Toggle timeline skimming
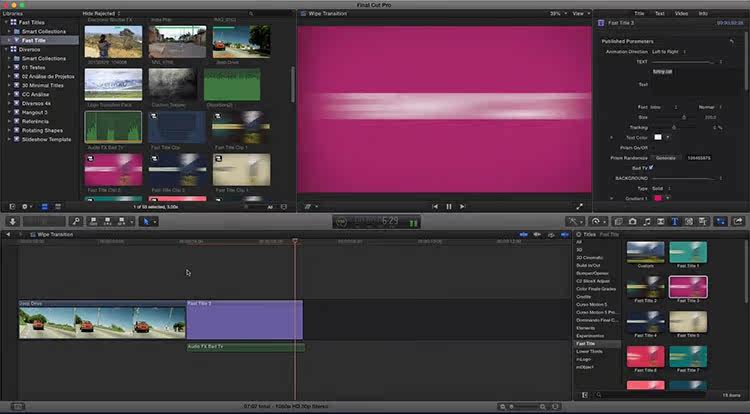 pyautogui.click(x=523, y=234)
